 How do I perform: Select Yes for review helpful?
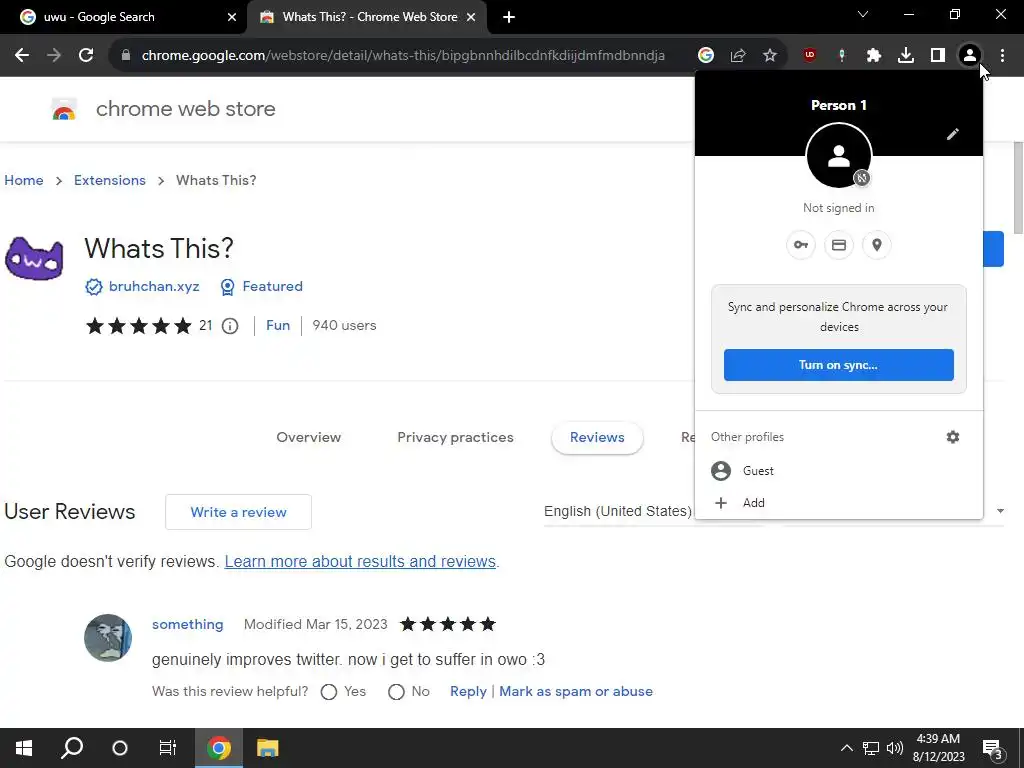328,692
